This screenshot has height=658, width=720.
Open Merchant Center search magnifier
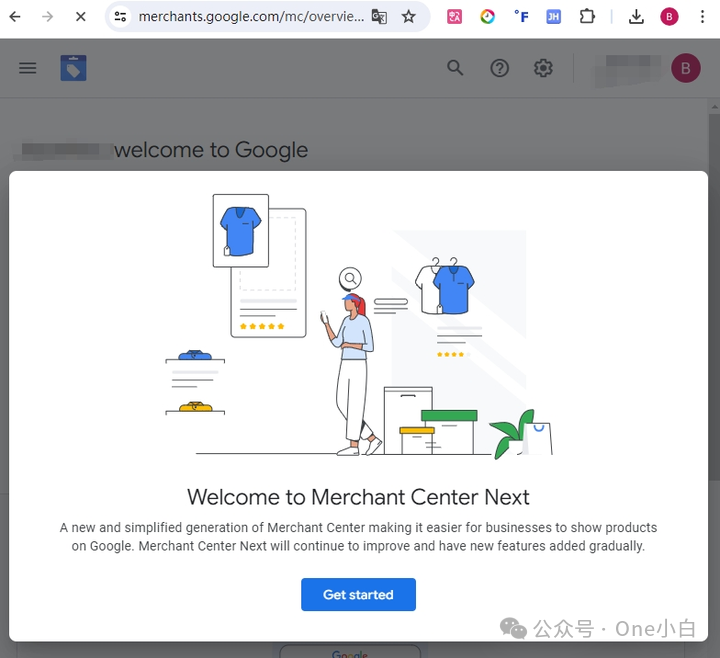[x=455, y=68]
